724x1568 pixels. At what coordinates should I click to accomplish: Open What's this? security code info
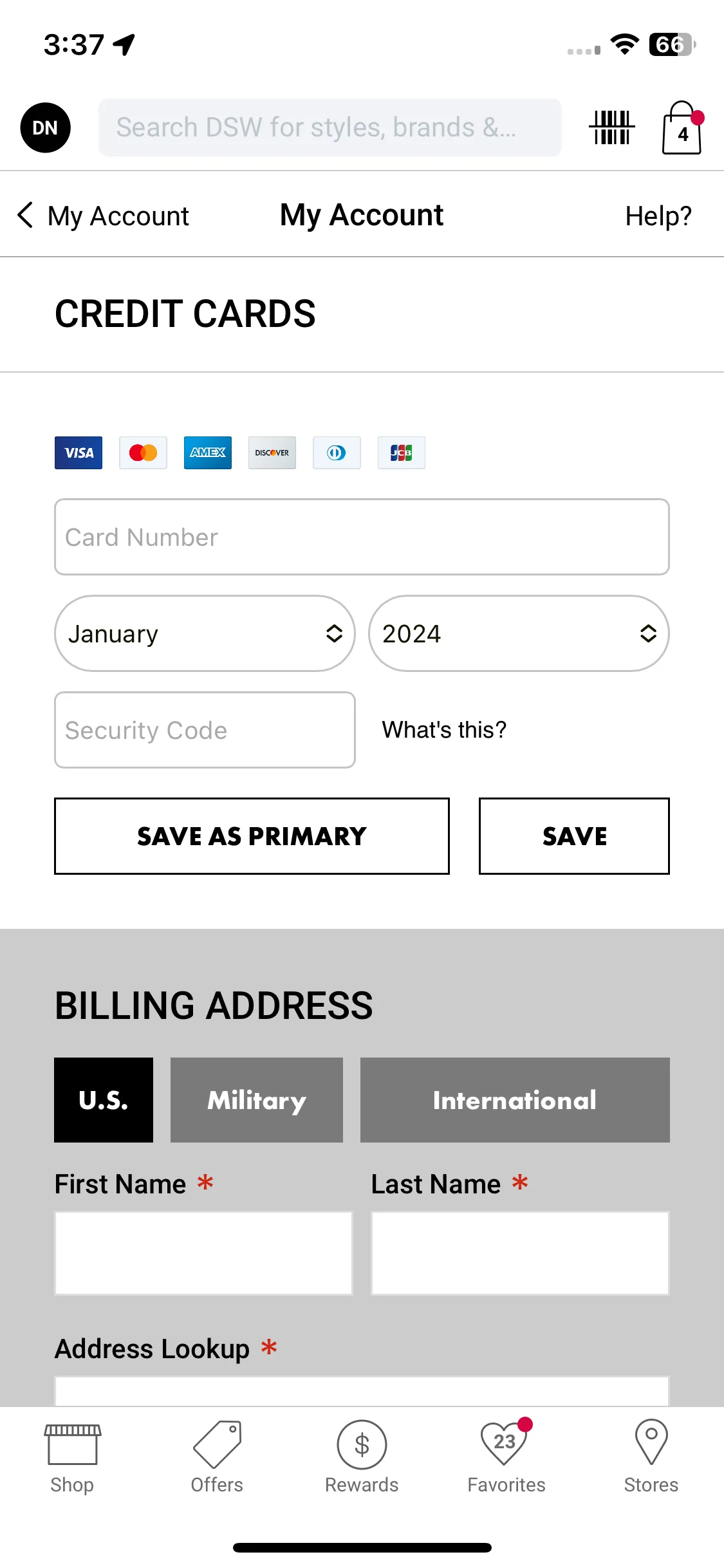click(444, 730)
